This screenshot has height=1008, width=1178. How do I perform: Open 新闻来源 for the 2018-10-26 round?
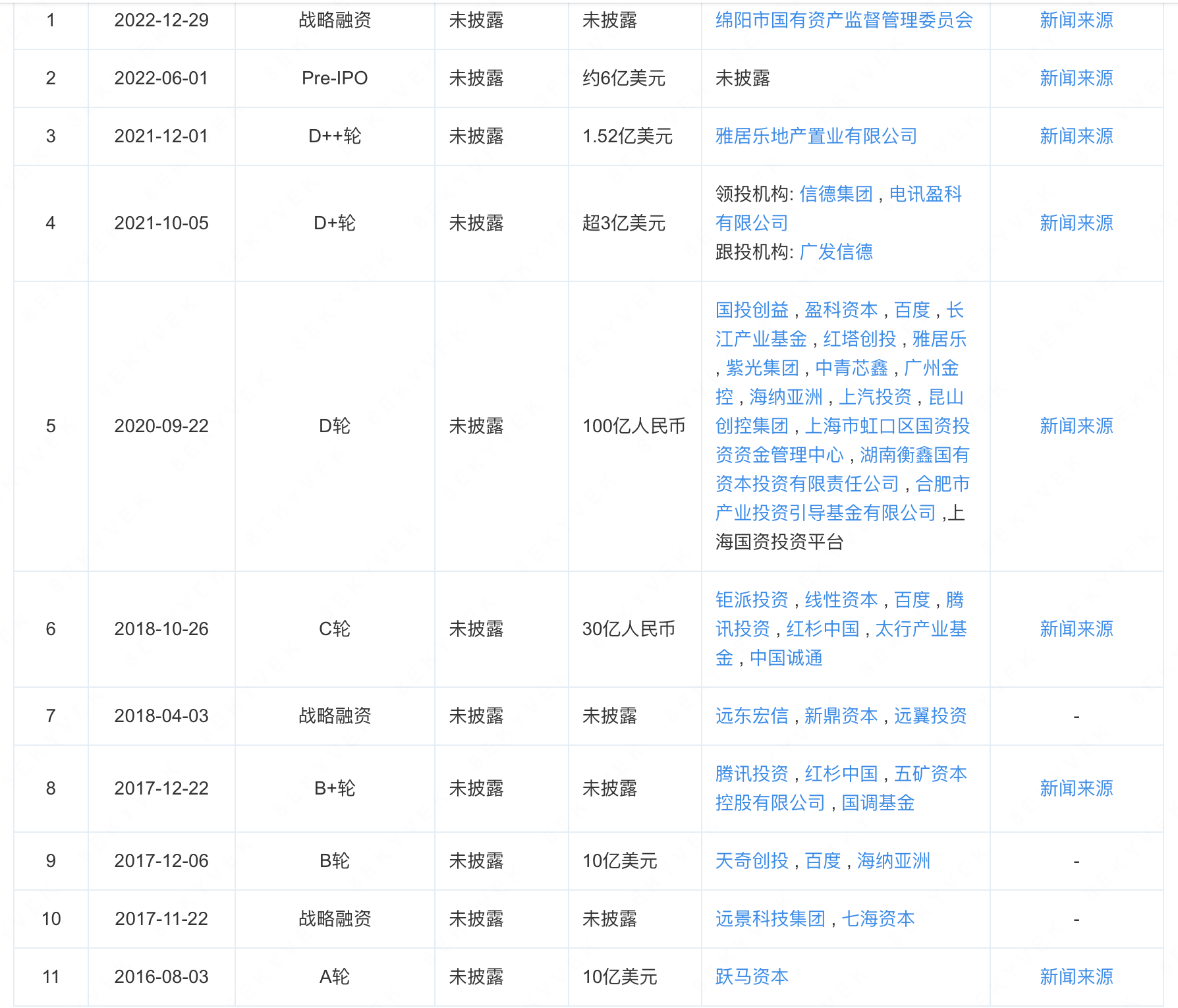1076,629
